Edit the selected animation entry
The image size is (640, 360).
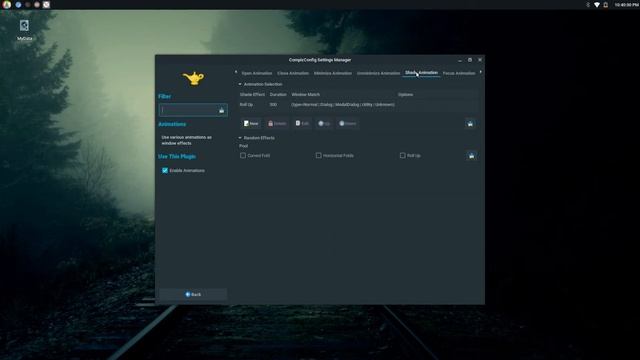coord(302,123)
